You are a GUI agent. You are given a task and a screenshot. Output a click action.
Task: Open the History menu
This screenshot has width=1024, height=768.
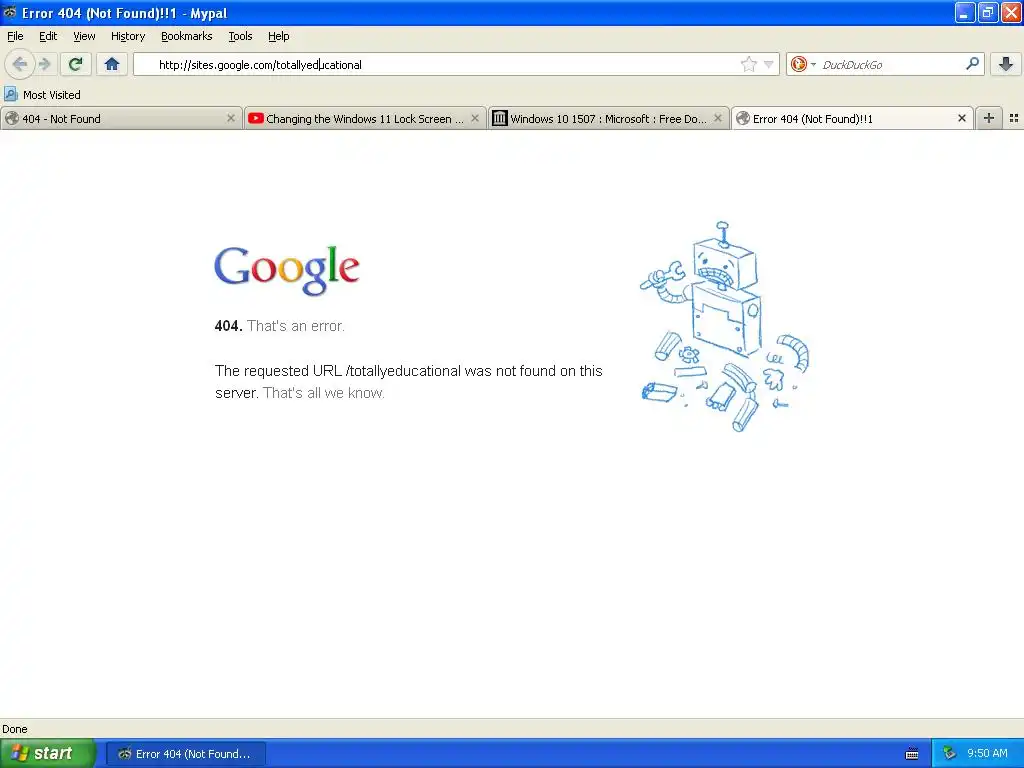pos(128,36)
